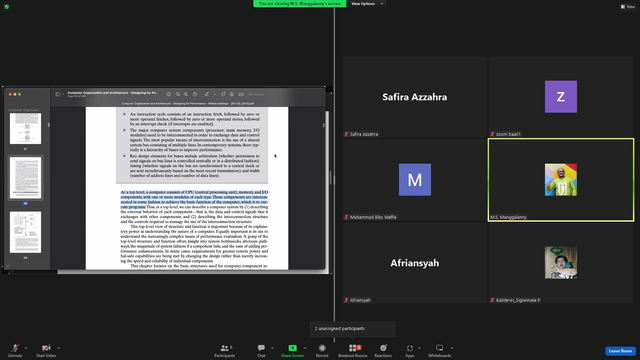Click the highlighted paragraph 'At a top level'
640x360 pixels.
coord(194,199)
